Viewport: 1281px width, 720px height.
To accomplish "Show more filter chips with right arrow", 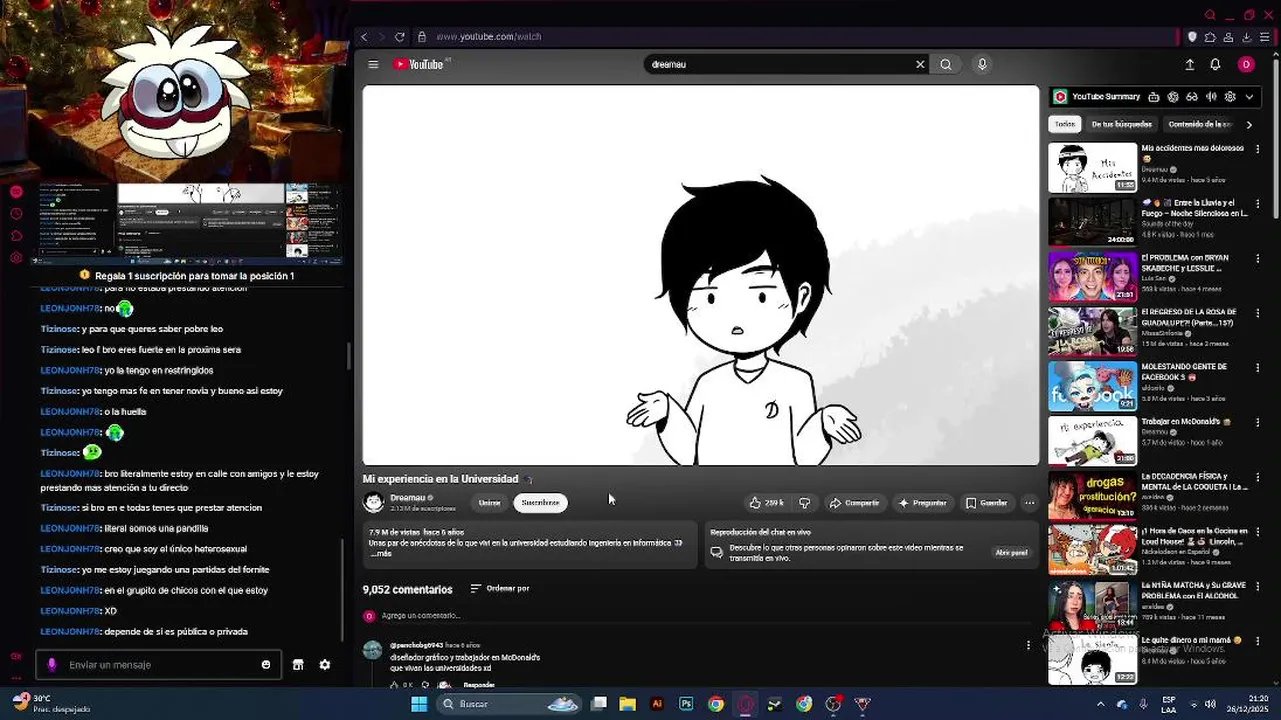I will coord(1249,125).
